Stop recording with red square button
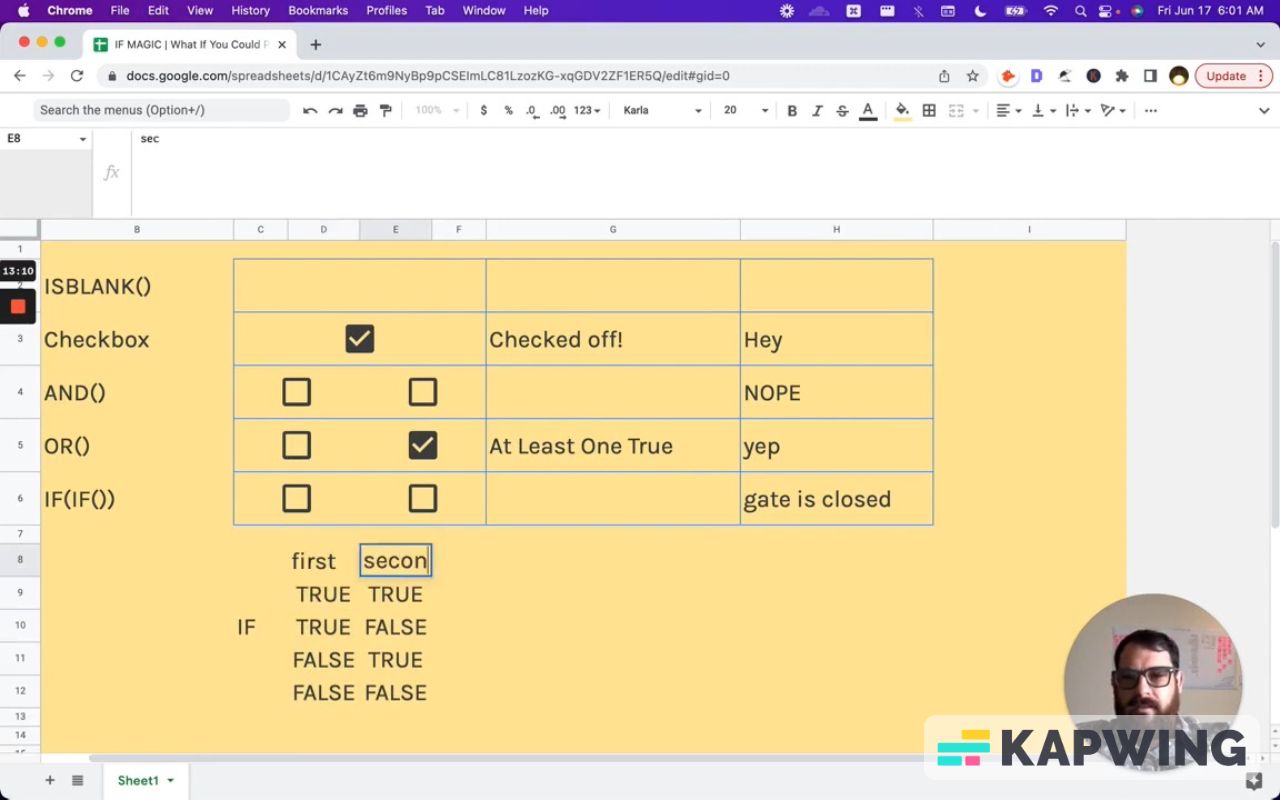 click(18, 306)
